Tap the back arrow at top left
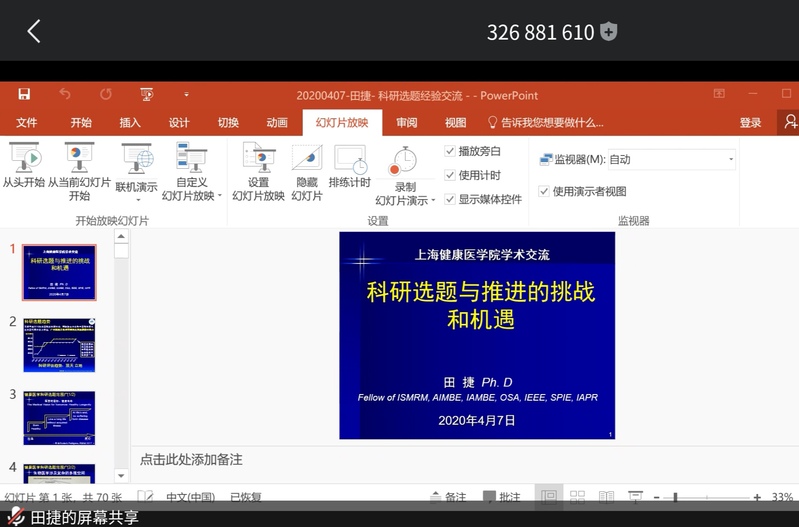The image size is (799, 527). [x=34, y=32]
